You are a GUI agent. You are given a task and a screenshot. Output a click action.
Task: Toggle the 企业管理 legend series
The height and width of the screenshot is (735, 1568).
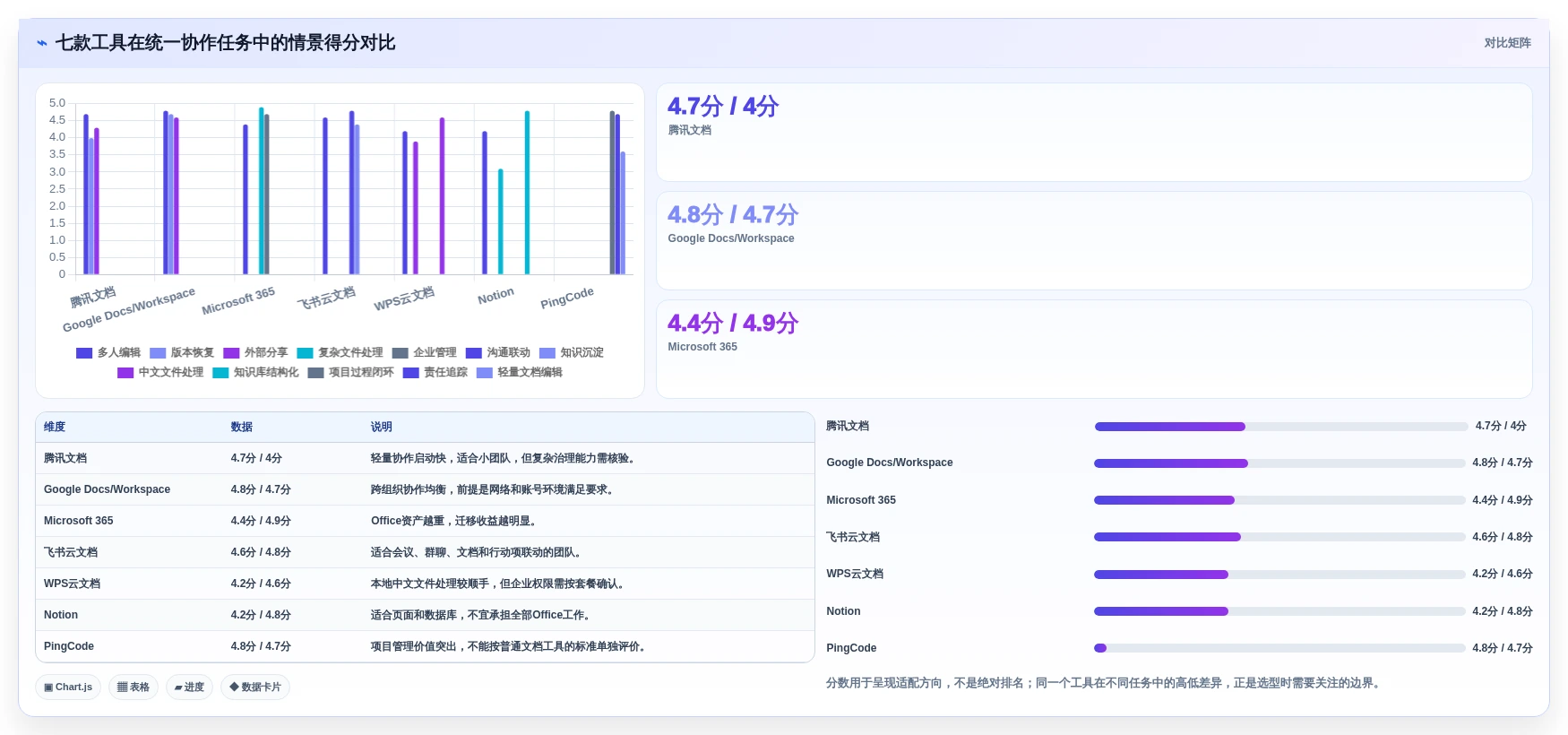point(424,353)
